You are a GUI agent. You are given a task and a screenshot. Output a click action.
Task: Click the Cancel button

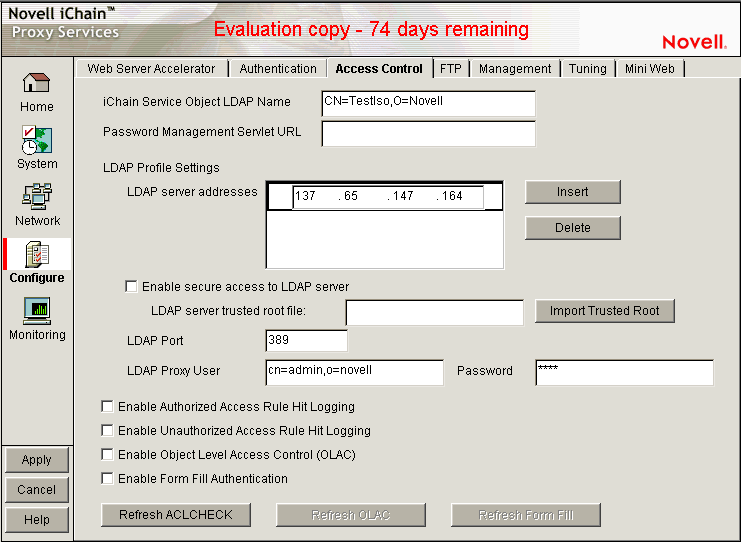click(x=37, y=490)
